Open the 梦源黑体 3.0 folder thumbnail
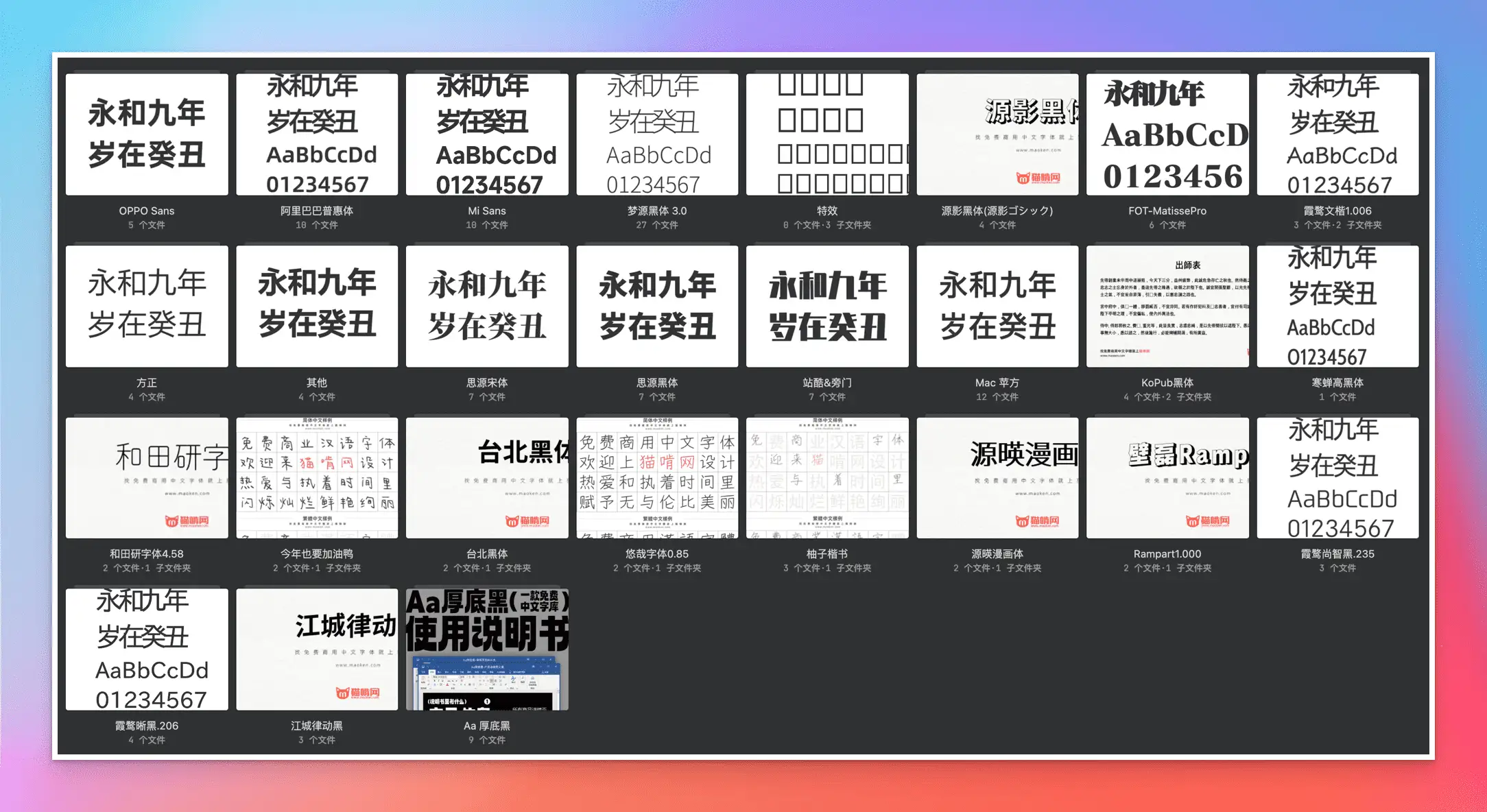This screenshot has width=1487, height=812. [657, 134]
